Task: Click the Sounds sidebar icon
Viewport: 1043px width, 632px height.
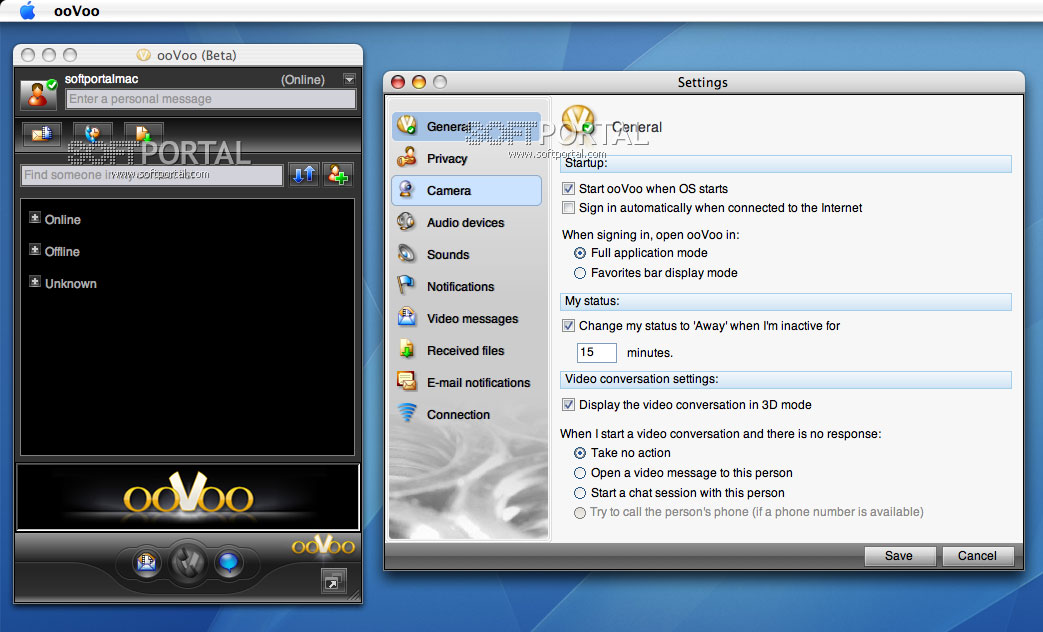Action: pyautogui.click(x=406, y=253)
